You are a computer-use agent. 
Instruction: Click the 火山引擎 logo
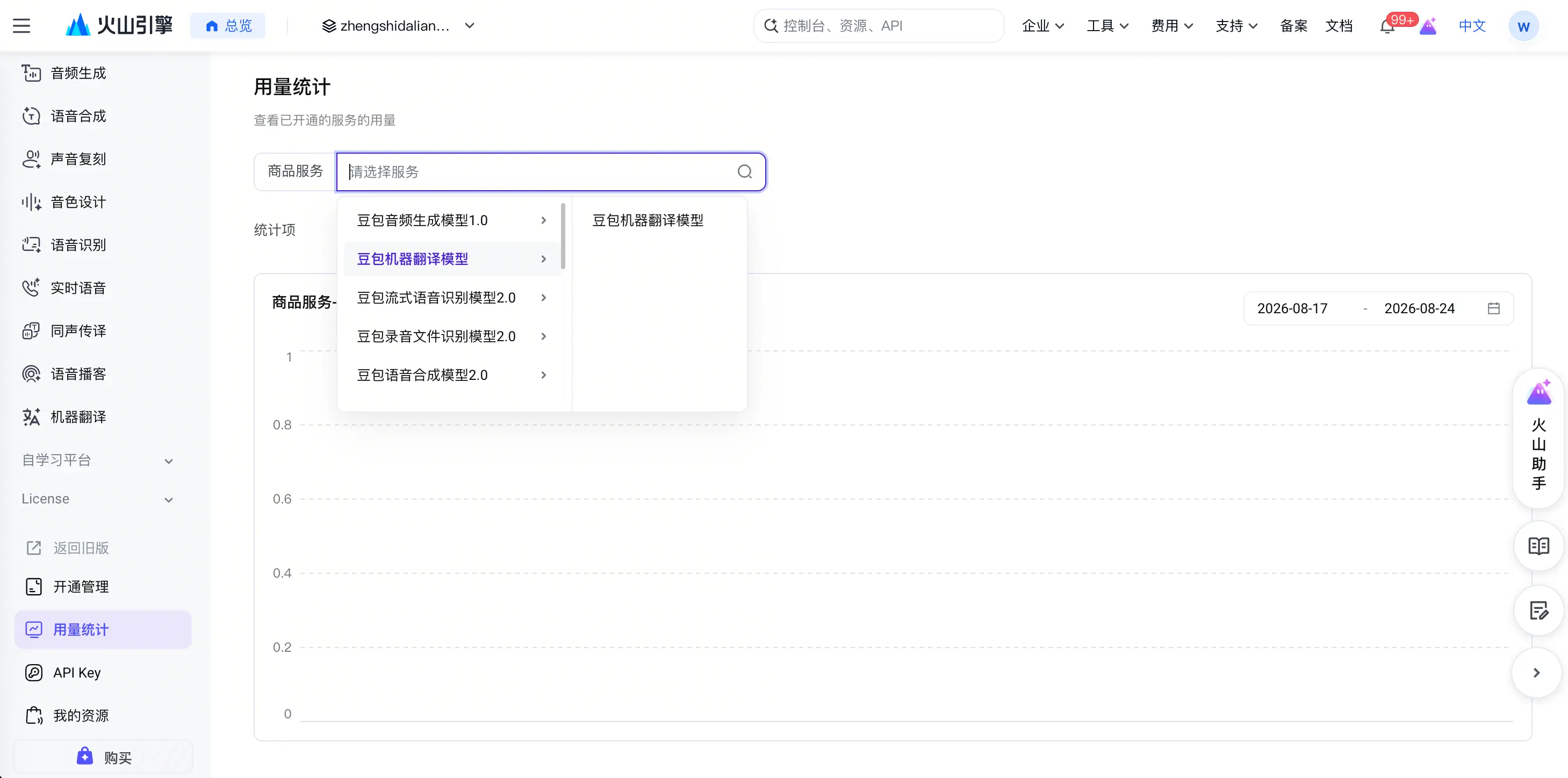(119, 26)
